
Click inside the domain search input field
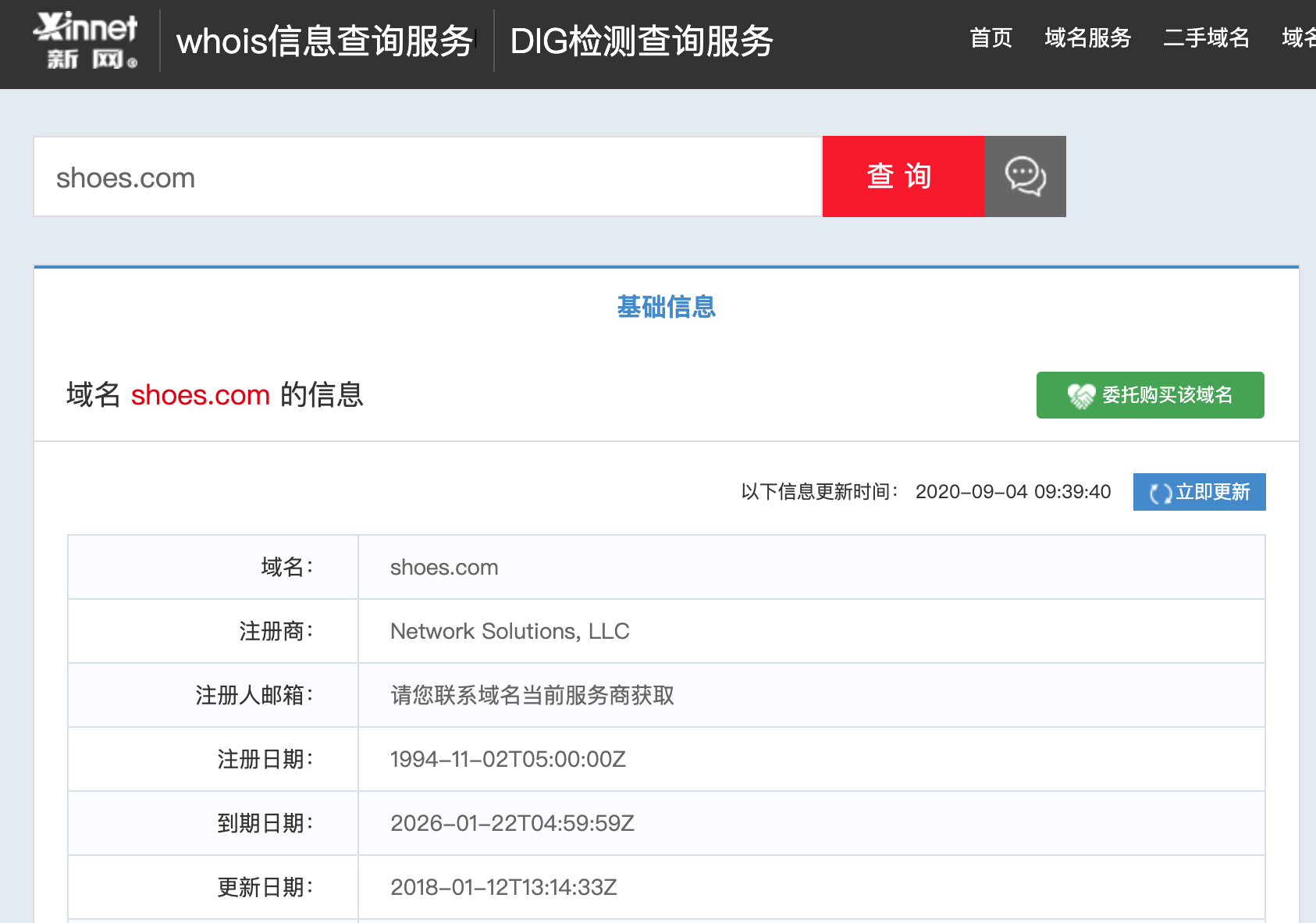click(428, 176)
